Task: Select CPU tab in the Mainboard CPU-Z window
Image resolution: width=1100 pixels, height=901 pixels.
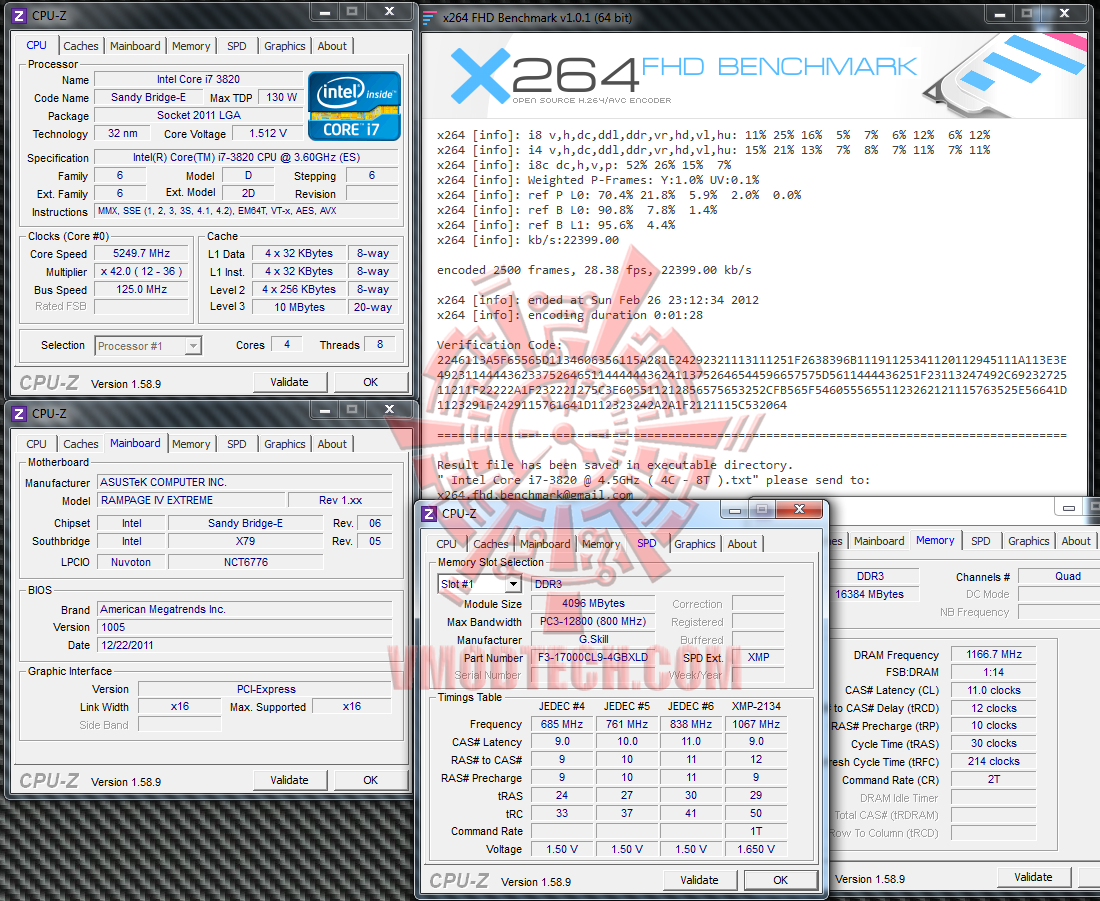Action: click(36, 443)
